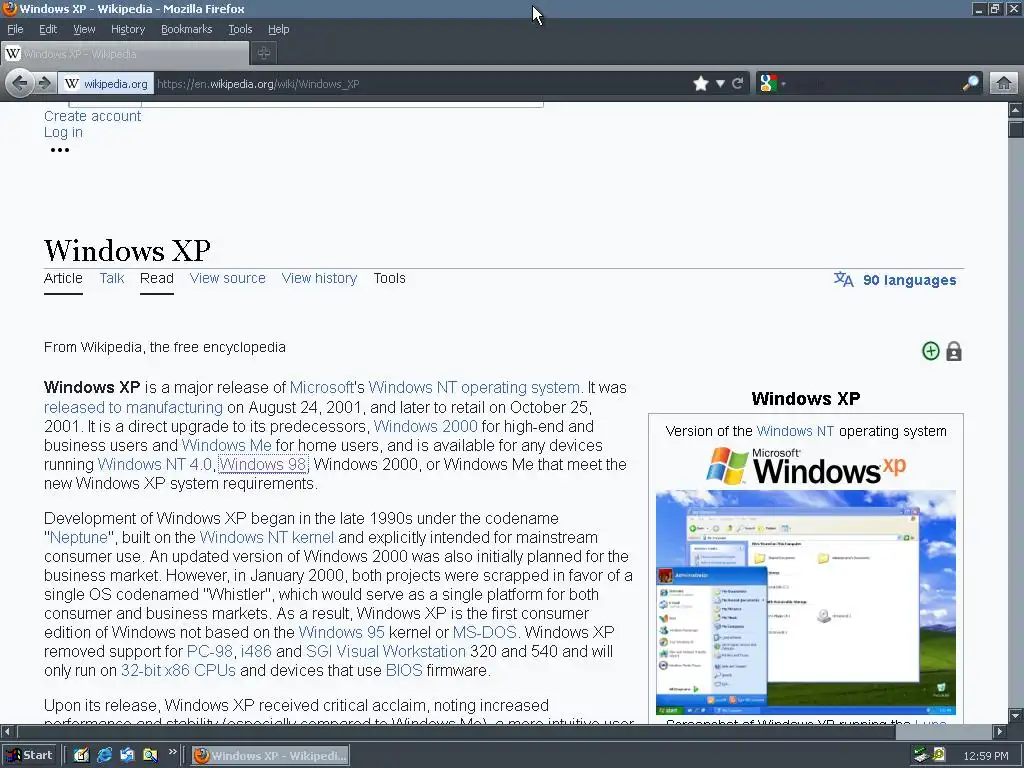This screenshot has height=768, width=1024.
Task: Follow the Microsoft link in first paragraph
Action: [321, 387]
